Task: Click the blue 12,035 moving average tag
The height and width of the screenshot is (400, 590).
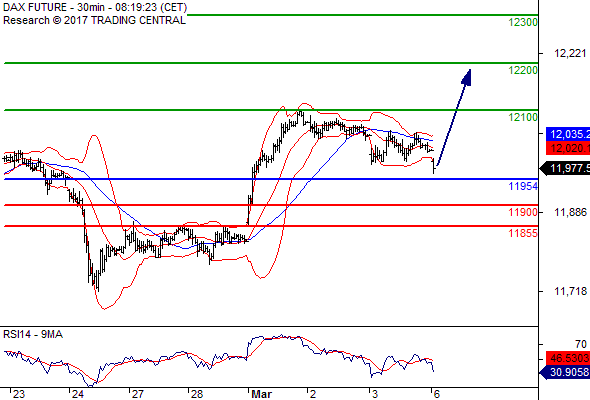Action: pos(568,134)
